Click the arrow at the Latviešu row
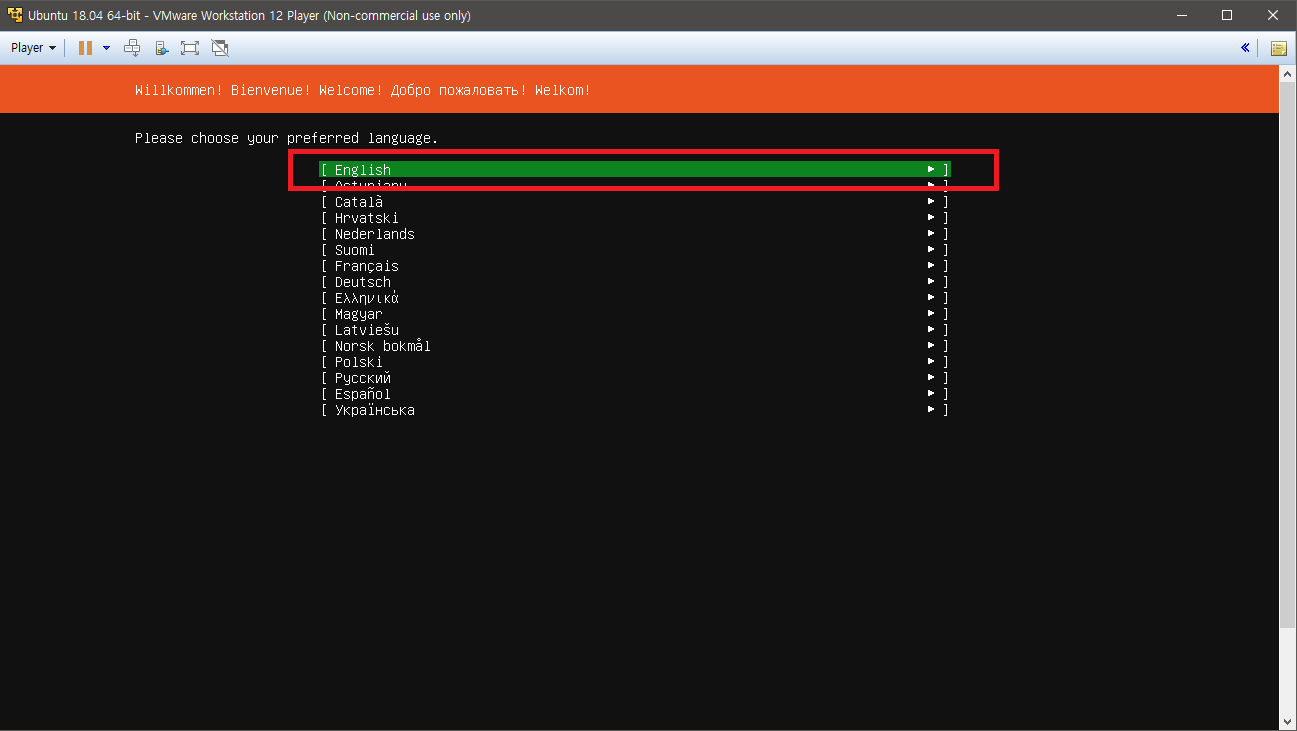Image resolution: width=1297 pixels, height=731 pixels. pyautogui.click(x=931, y=330)
